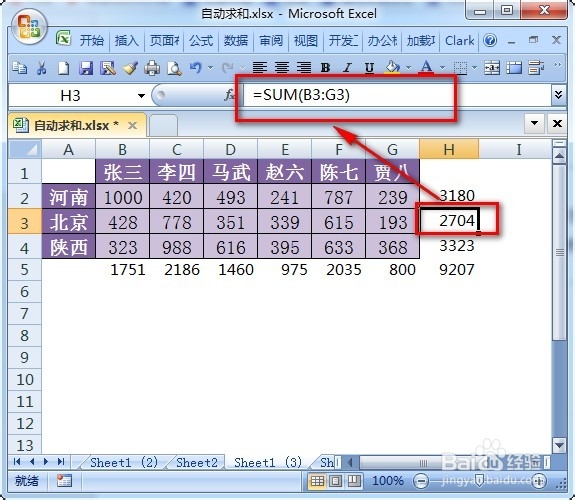Viewport: 575px width, 500px height.
Task: Open the Clark ribbon tab
Action: click(459, 40)
